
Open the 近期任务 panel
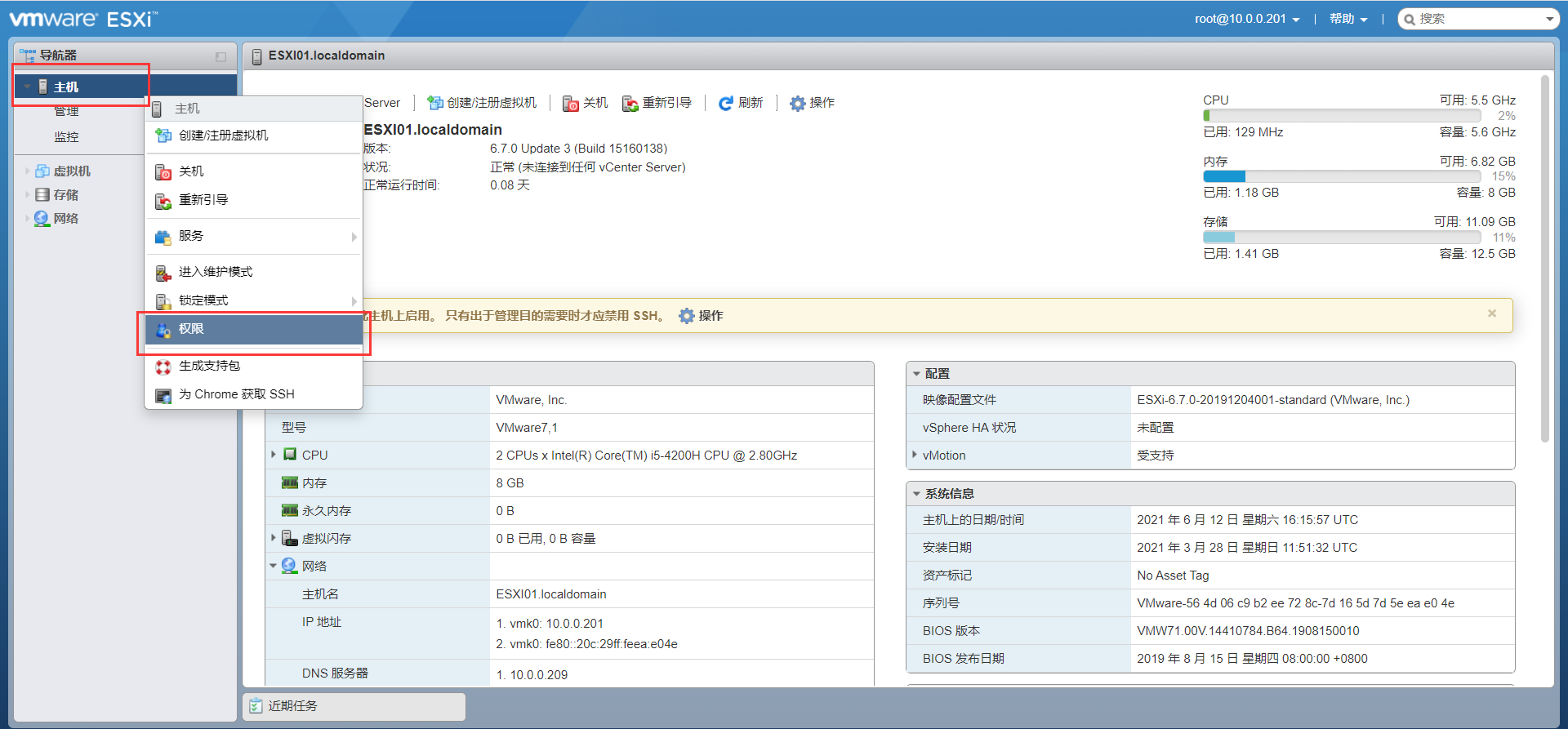pyautogui.click(x=354, y=706)
